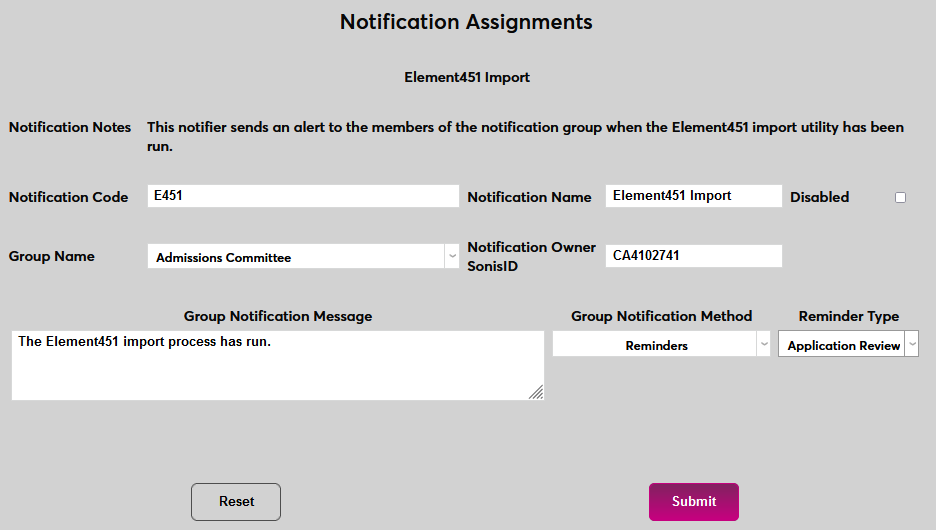The image size is (936, 530).
Task: Click the Reminder Type column label
Action: [848, 317]
